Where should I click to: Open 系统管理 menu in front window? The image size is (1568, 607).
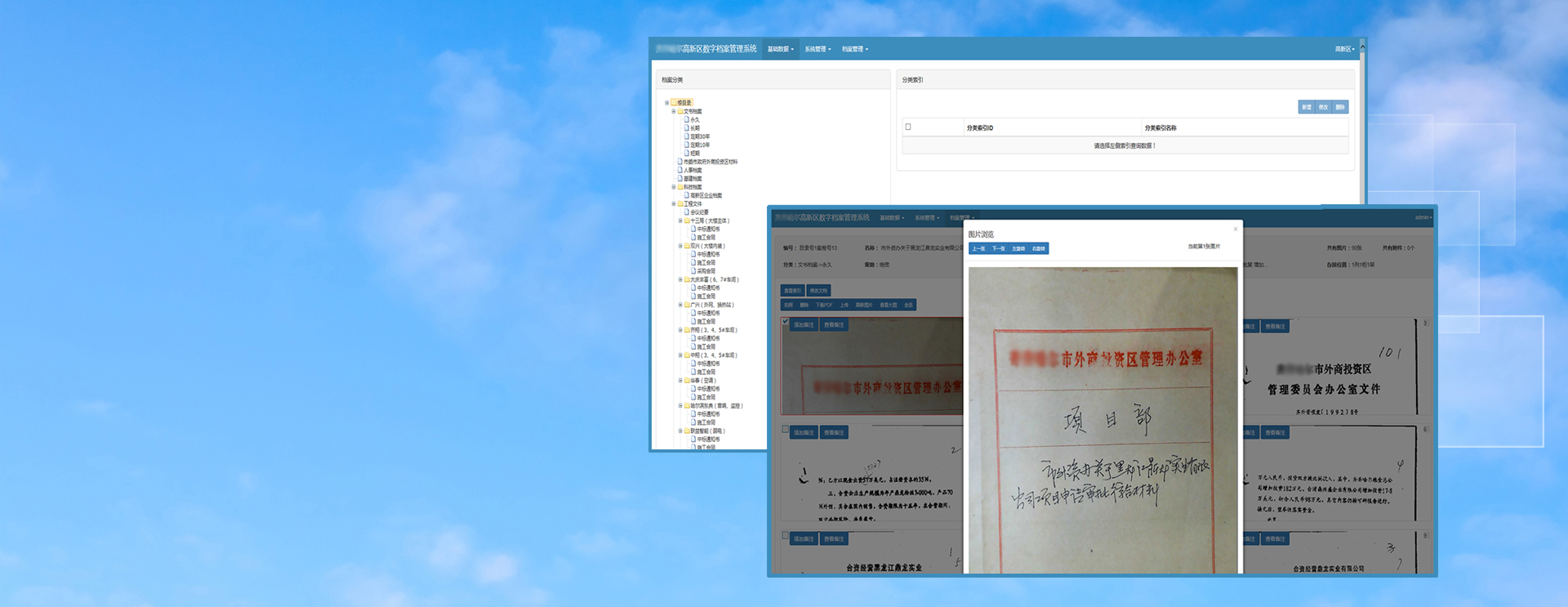pos(927,217)
